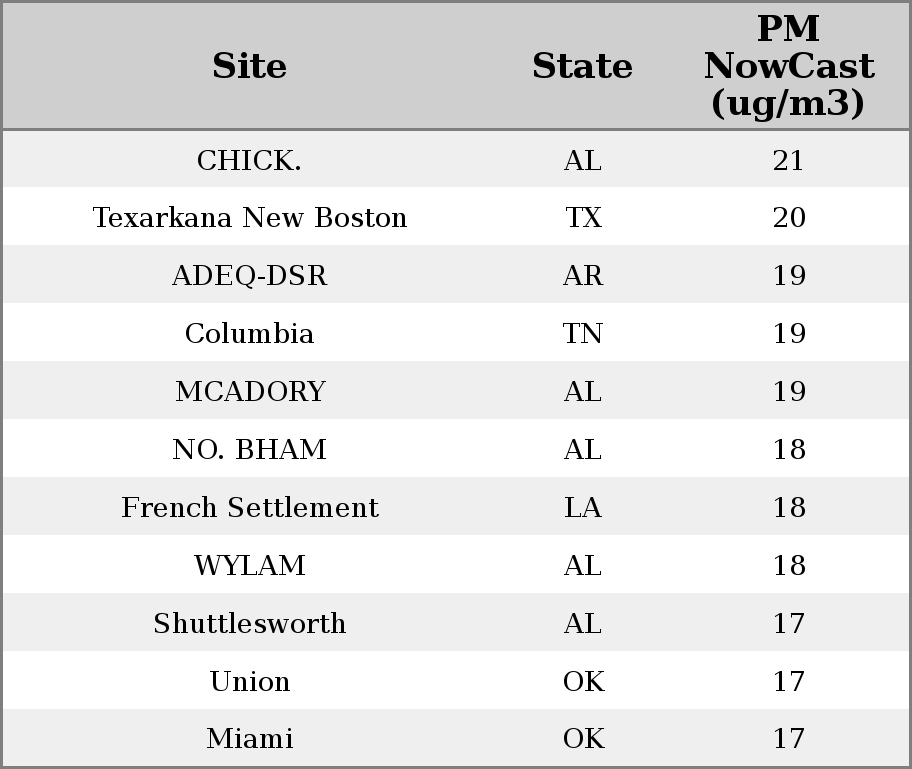This screenshot has height=769, width=912.
Task: Select the Texarkana New Boston site name
Action: click(x=249, y=218)
